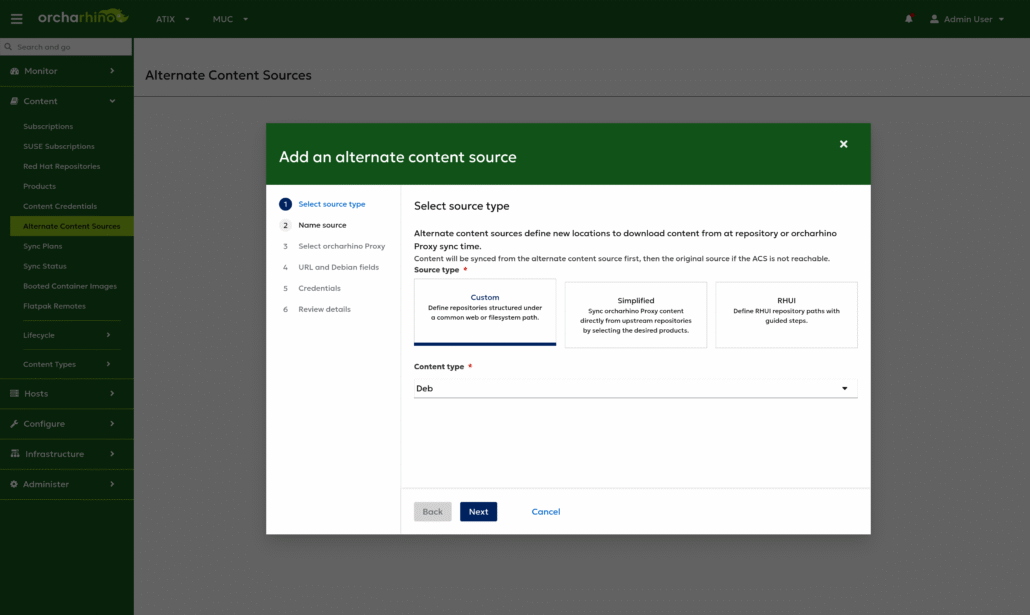Click the Cancel link

(545, 512)
